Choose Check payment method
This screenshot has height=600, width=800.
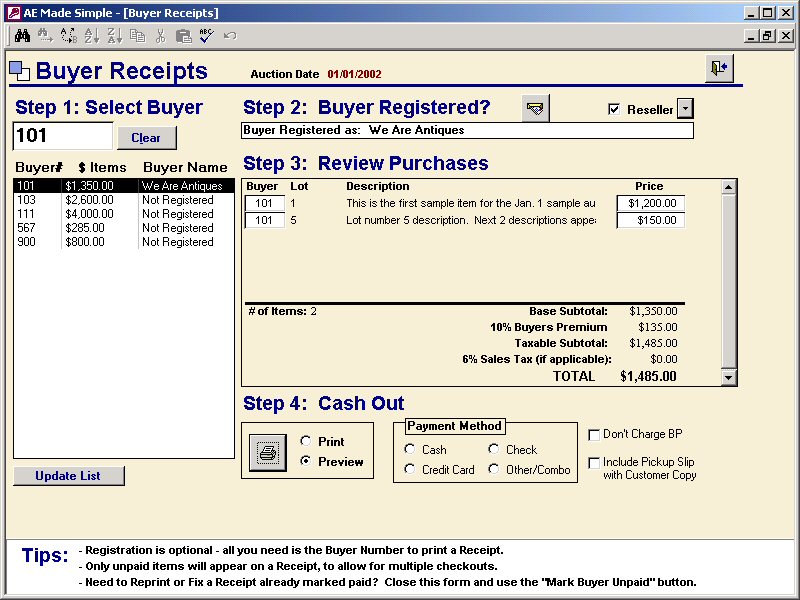coord(493,449)
